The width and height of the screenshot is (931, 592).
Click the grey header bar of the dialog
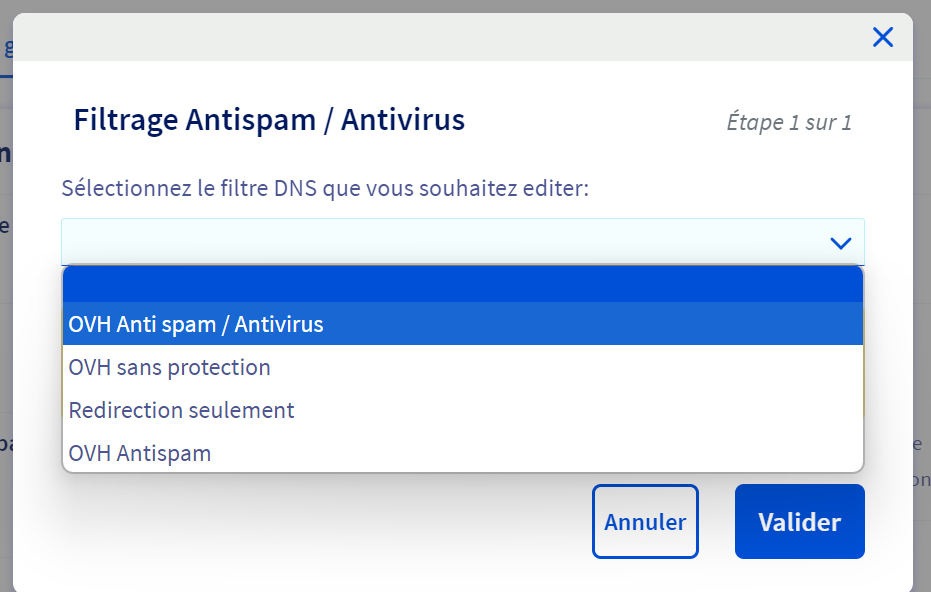pos(440,38)
